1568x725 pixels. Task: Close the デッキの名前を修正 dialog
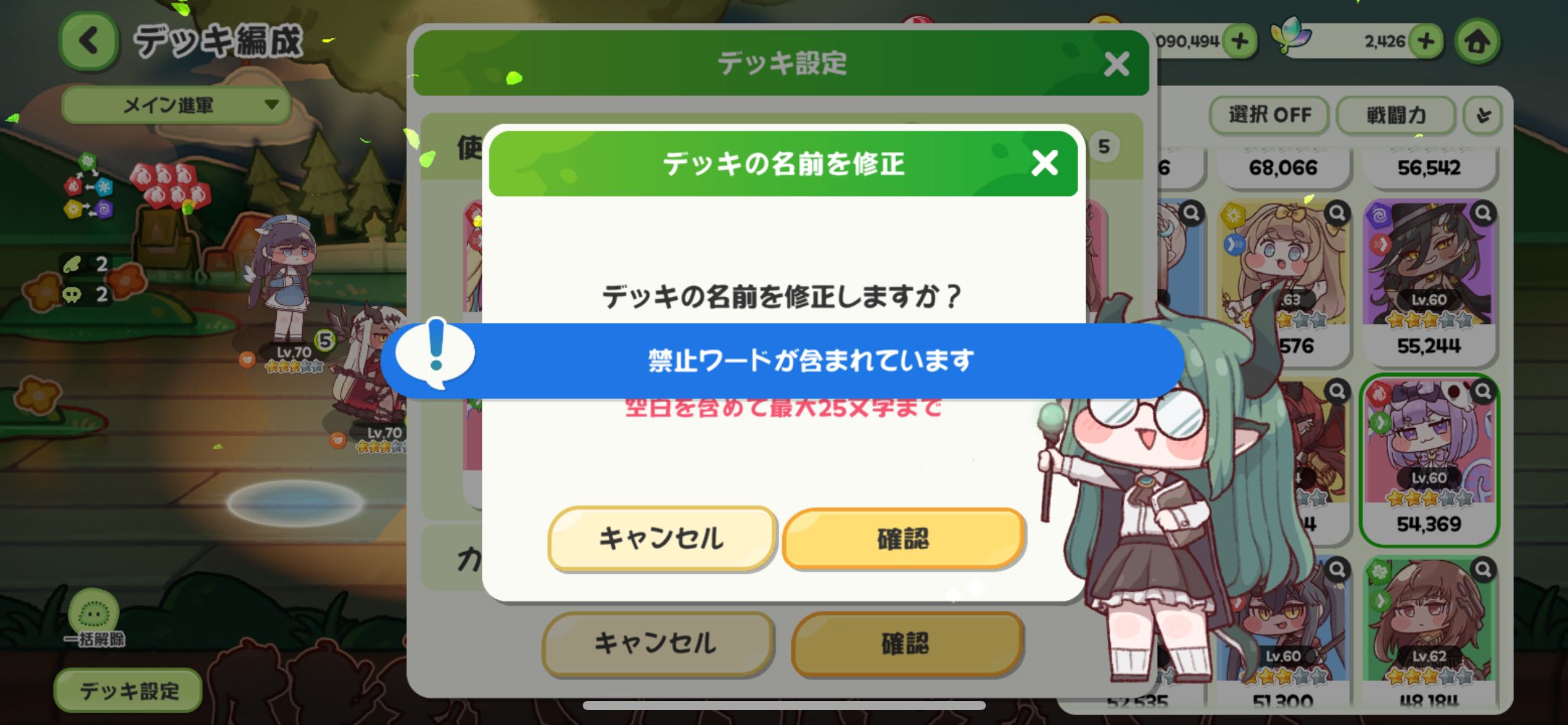1045,164
